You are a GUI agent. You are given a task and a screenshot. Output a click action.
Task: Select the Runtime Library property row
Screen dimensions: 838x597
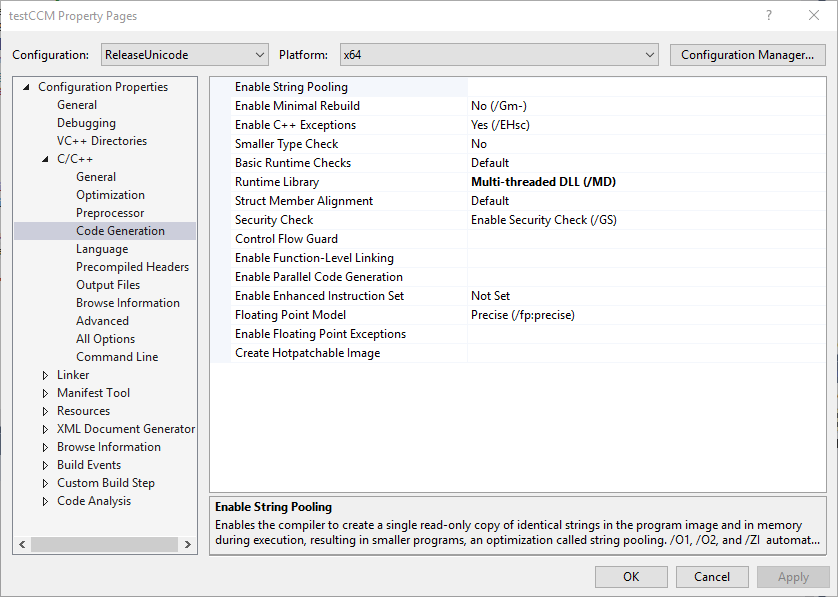[x=277, y=182]
